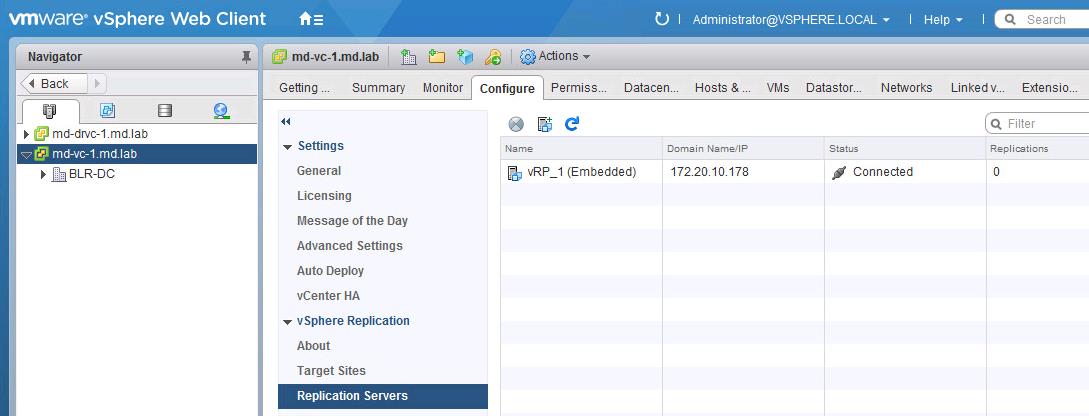This screenshot has height=416, width=1089.
Task: Switch to the Getting Started tab
Action: (304, 88)
